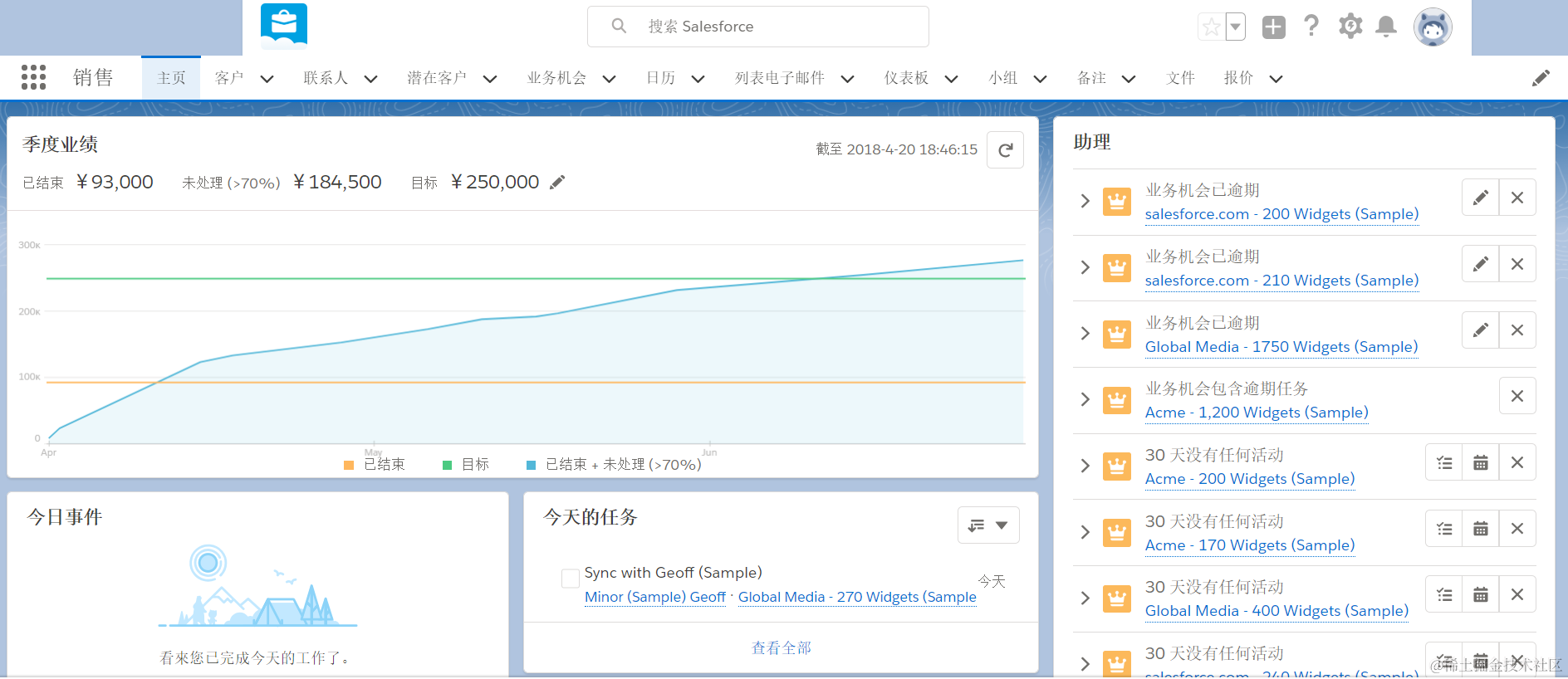Open the 客户 tab dropdown arrow
The image size is (1568, 679).
point(267,79)
